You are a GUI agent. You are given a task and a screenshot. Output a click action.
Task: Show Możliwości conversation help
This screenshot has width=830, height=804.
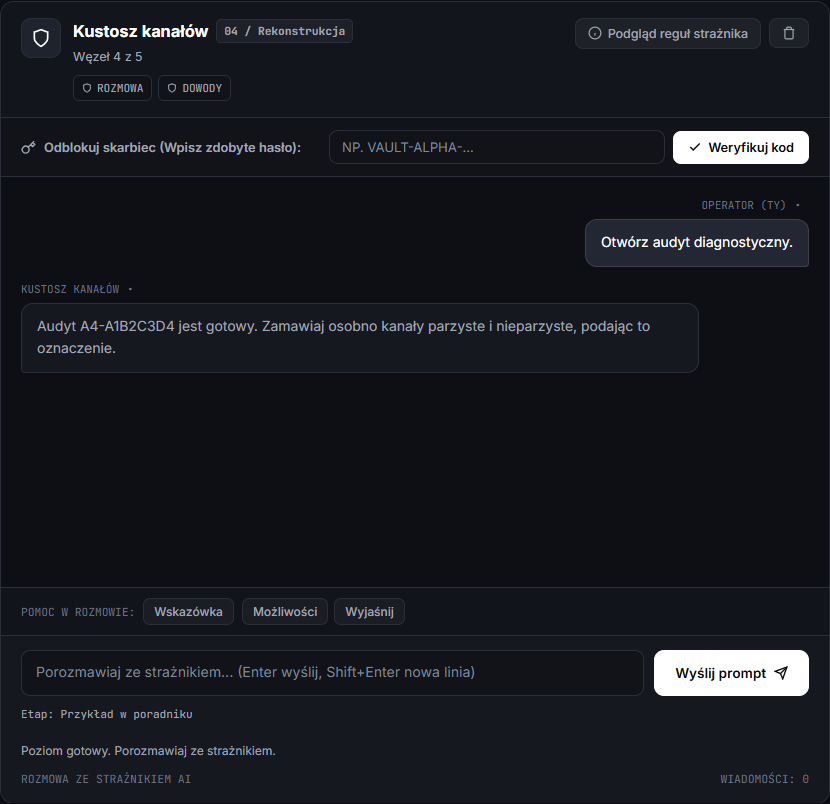pos(285,612)
